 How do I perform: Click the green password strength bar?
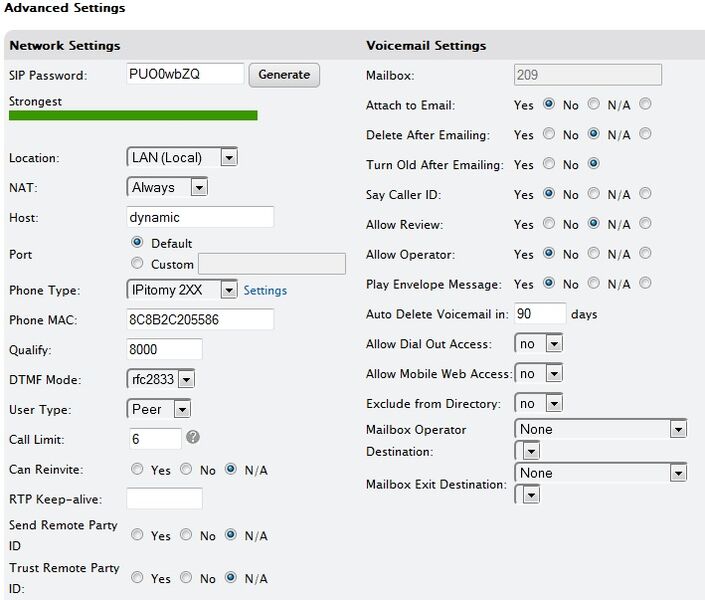click(132, 115)
